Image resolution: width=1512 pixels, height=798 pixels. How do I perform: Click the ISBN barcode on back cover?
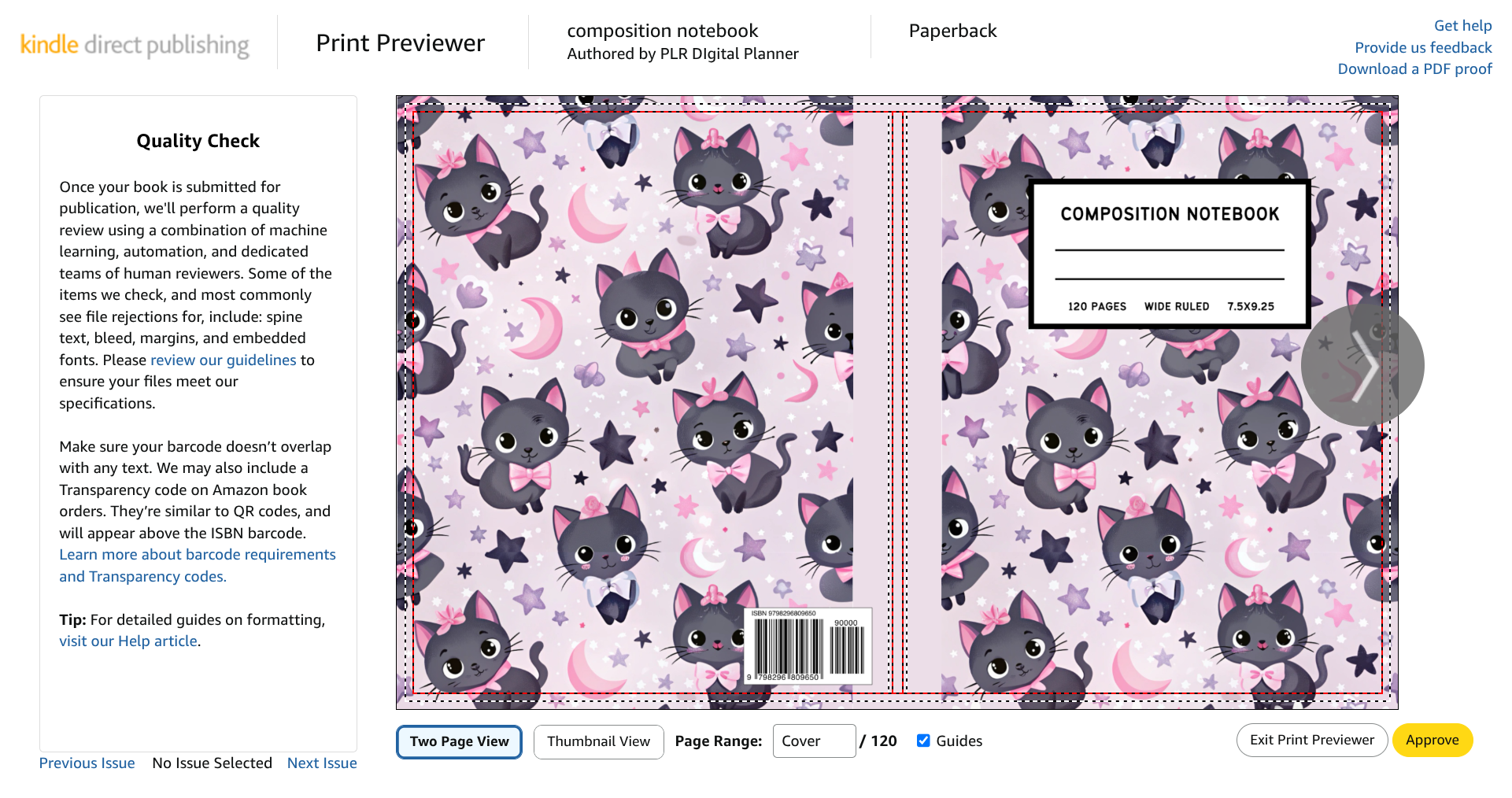coord(808,646)
